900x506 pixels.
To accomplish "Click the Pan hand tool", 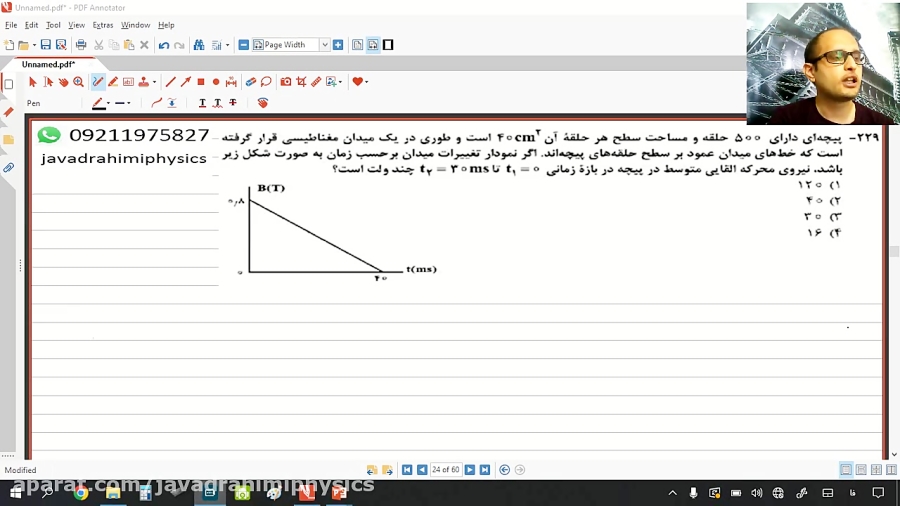I will (x=63, y=82).
